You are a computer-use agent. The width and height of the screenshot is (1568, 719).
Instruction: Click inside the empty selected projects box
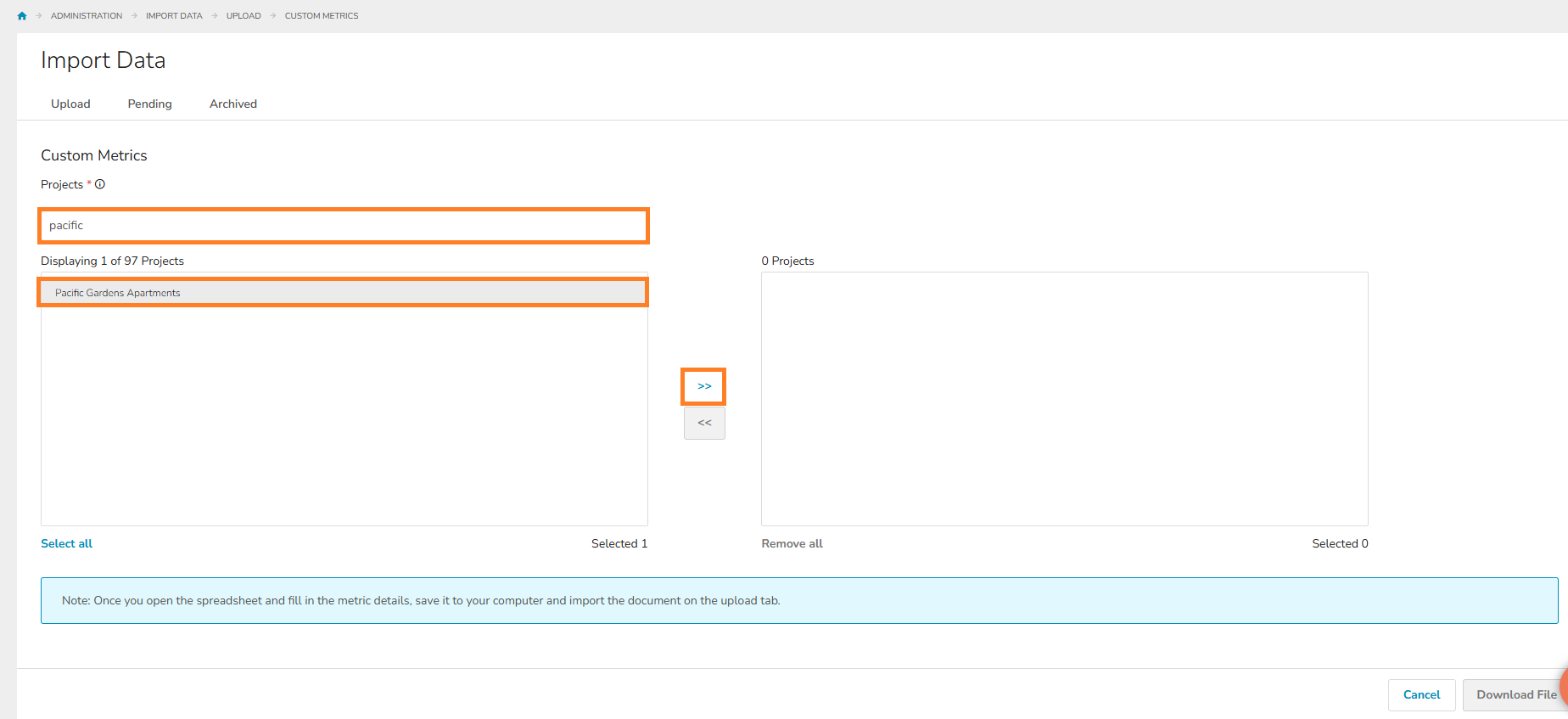(x=1064, y=399)
